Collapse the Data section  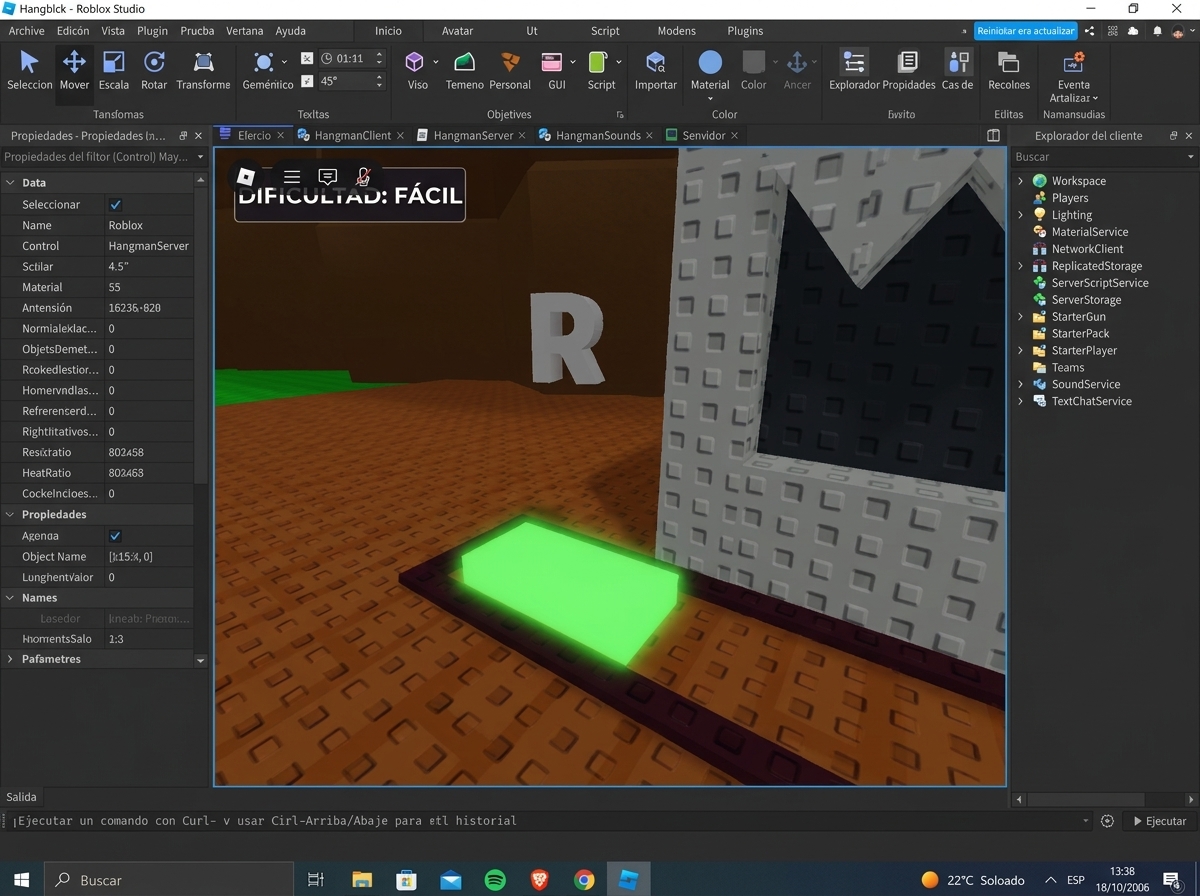[10, 183]
